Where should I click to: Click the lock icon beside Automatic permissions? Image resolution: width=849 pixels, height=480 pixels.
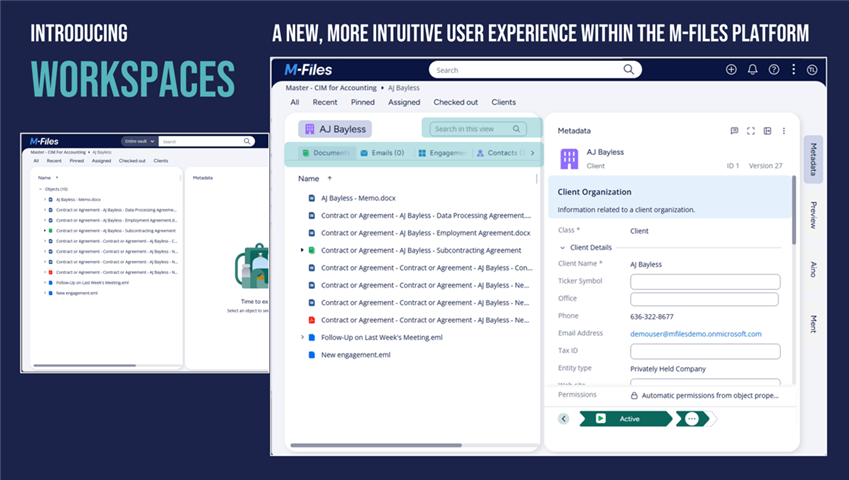(634, 396)
